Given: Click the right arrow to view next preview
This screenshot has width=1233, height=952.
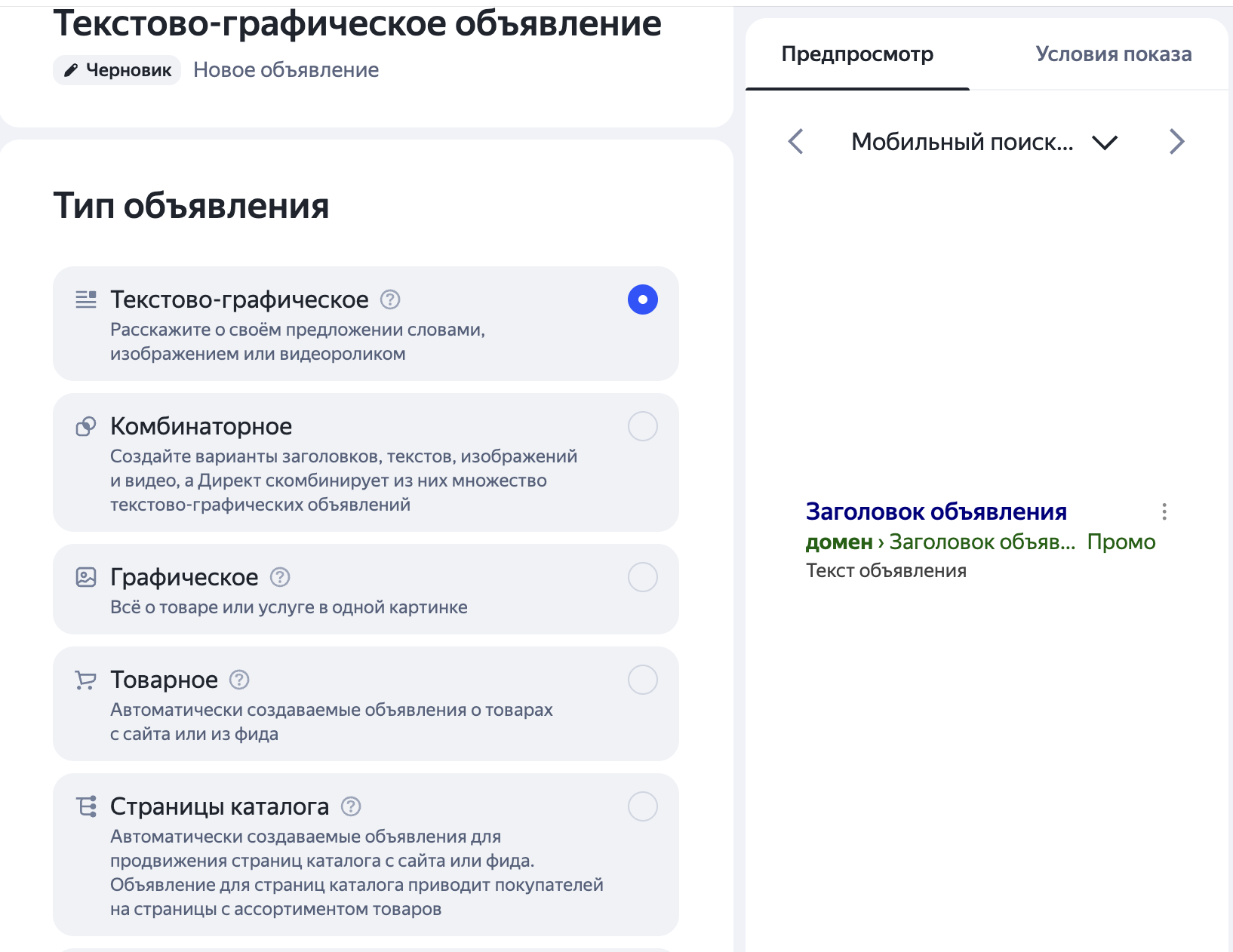Looking at the screenshot, I should 1176,141.
